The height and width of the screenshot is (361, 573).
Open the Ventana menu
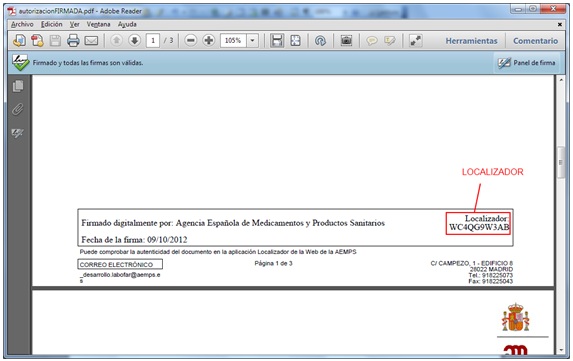pos(98,24)
